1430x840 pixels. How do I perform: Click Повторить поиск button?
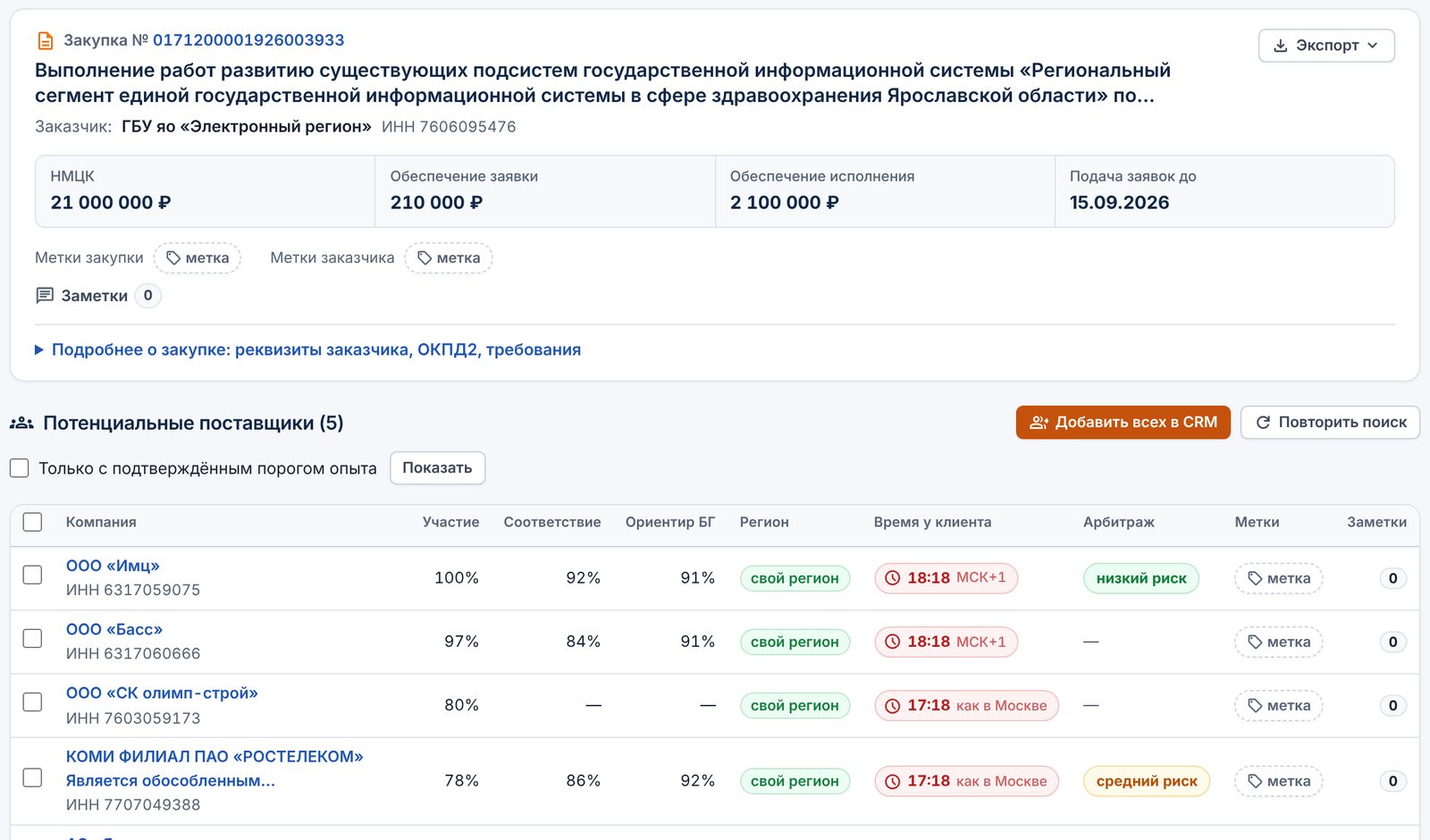1331,423
